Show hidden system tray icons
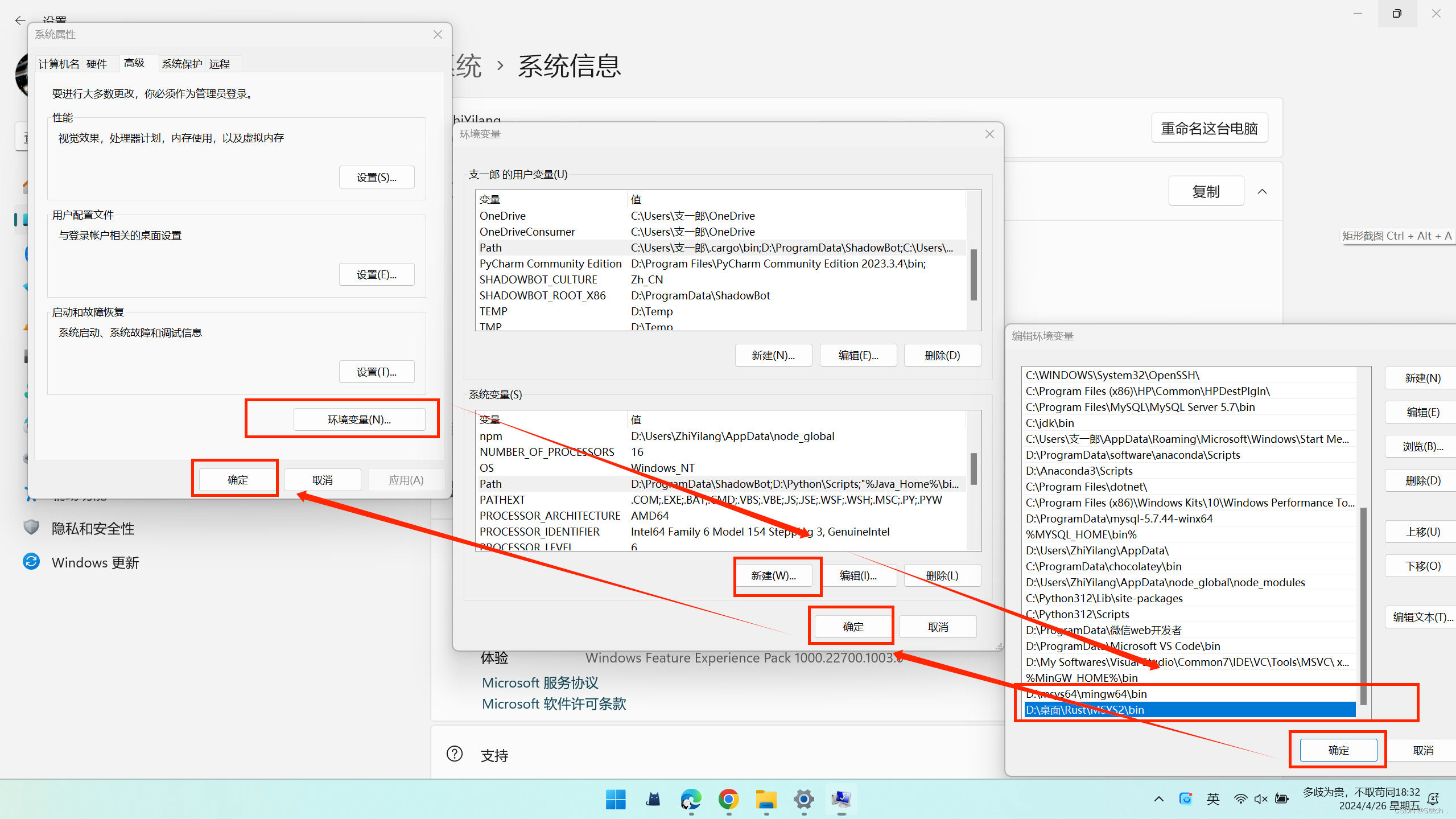Viewport: 1456px width, 819px height. coord(1159,799)
